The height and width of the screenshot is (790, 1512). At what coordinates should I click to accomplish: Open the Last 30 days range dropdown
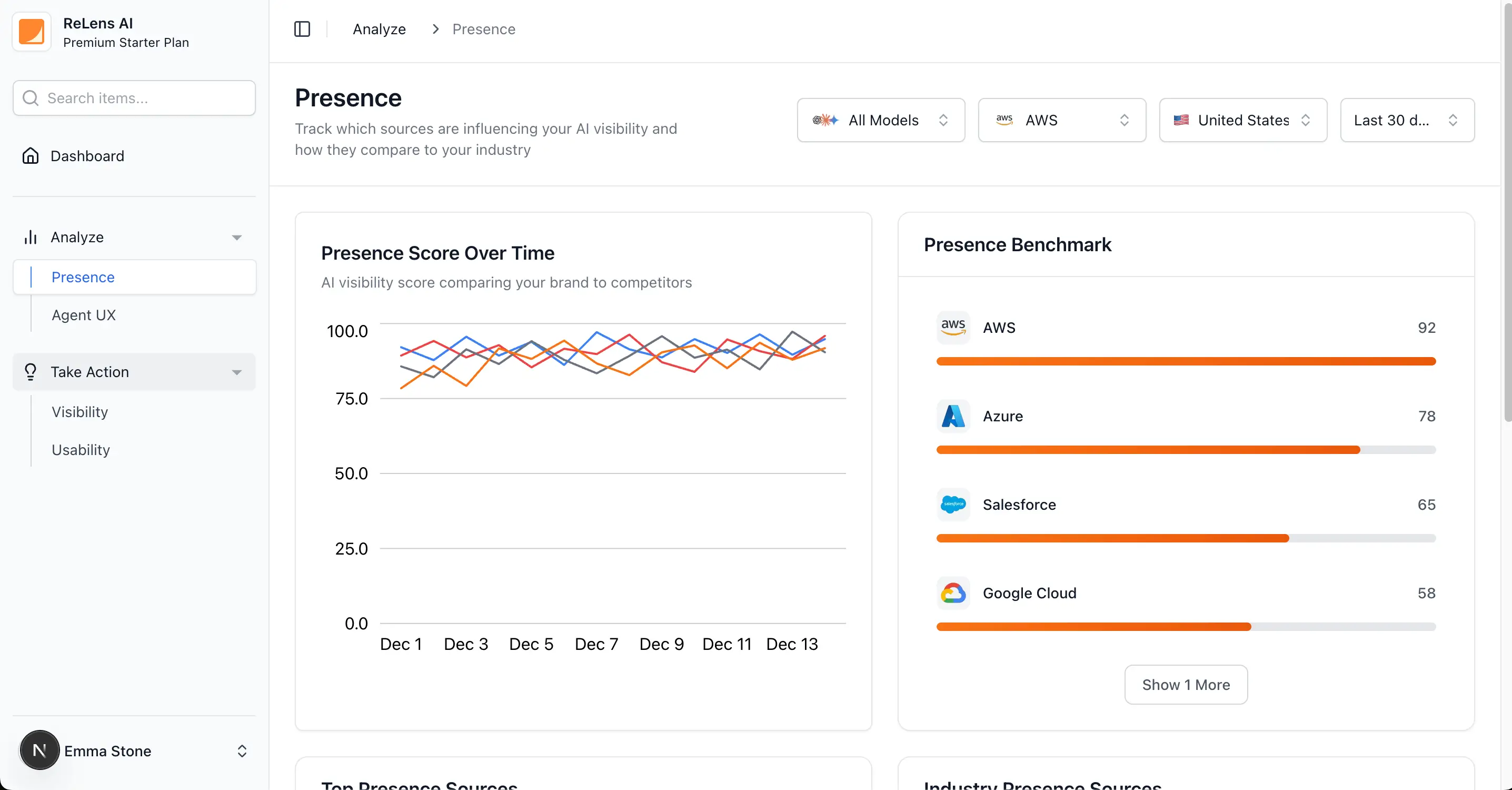[x=1407, y=120]
